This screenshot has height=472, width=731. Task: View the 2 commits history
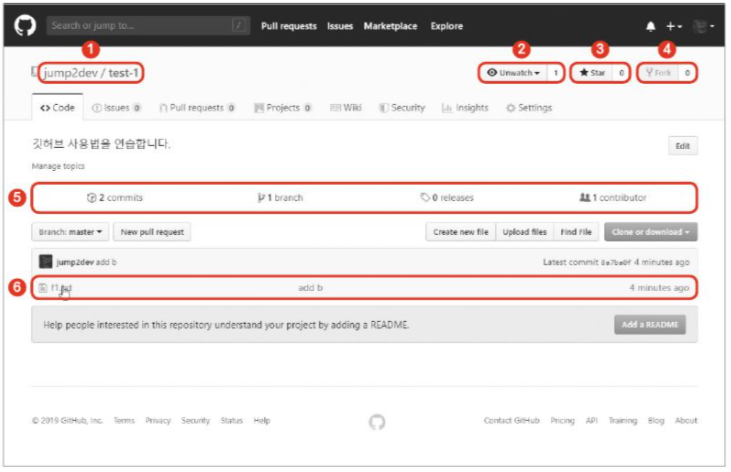(x=115, y=198)
